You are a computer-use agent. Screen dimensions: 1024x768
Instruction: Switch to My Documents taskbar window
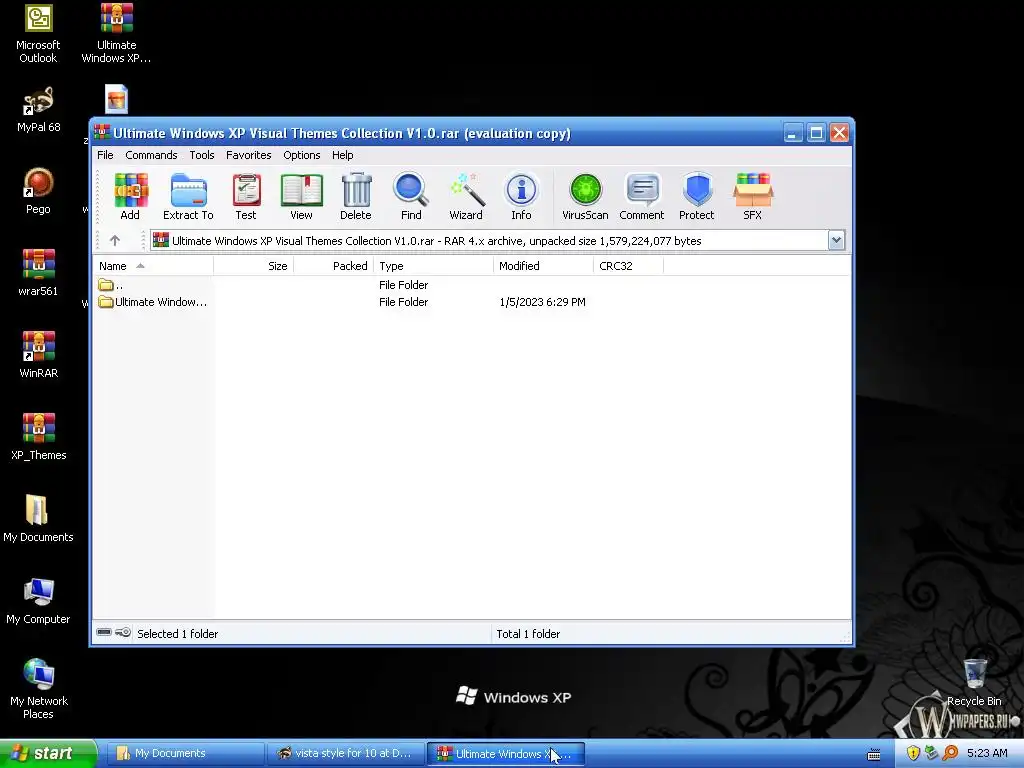pyautogui.click(x=183, y=753)
